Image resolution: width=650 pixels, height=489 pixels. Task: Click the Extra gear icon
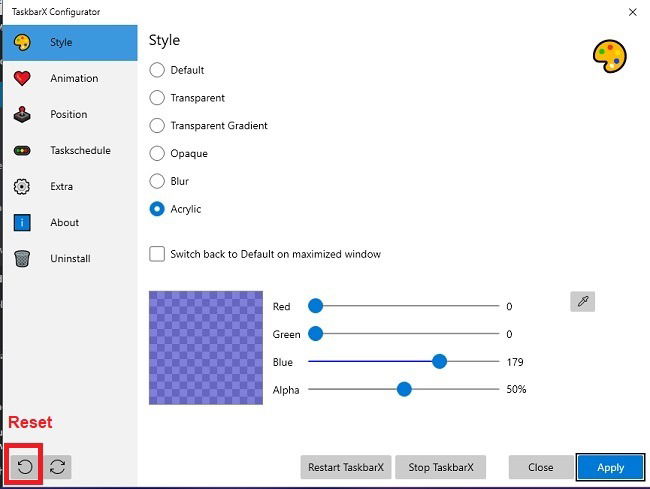pyautogui.click(x=22, y=186)
